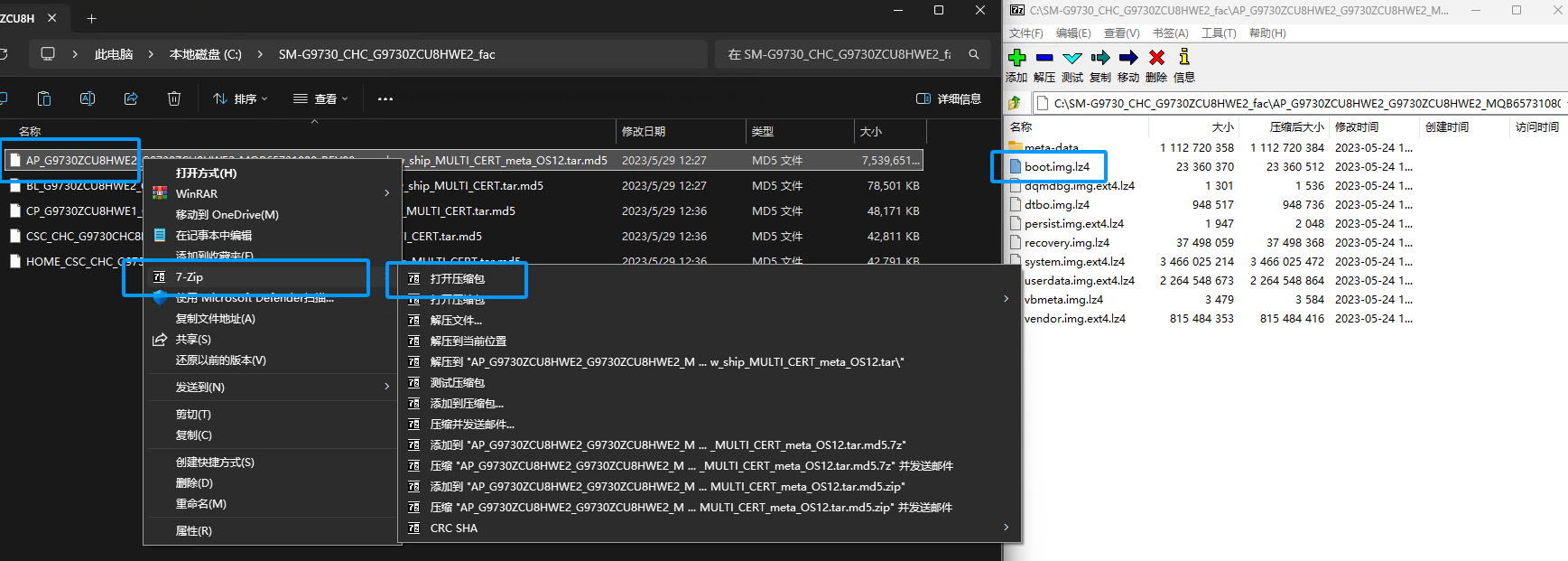Open the 编辑(E) menu in 7-Zip

tap(1073, 33)
